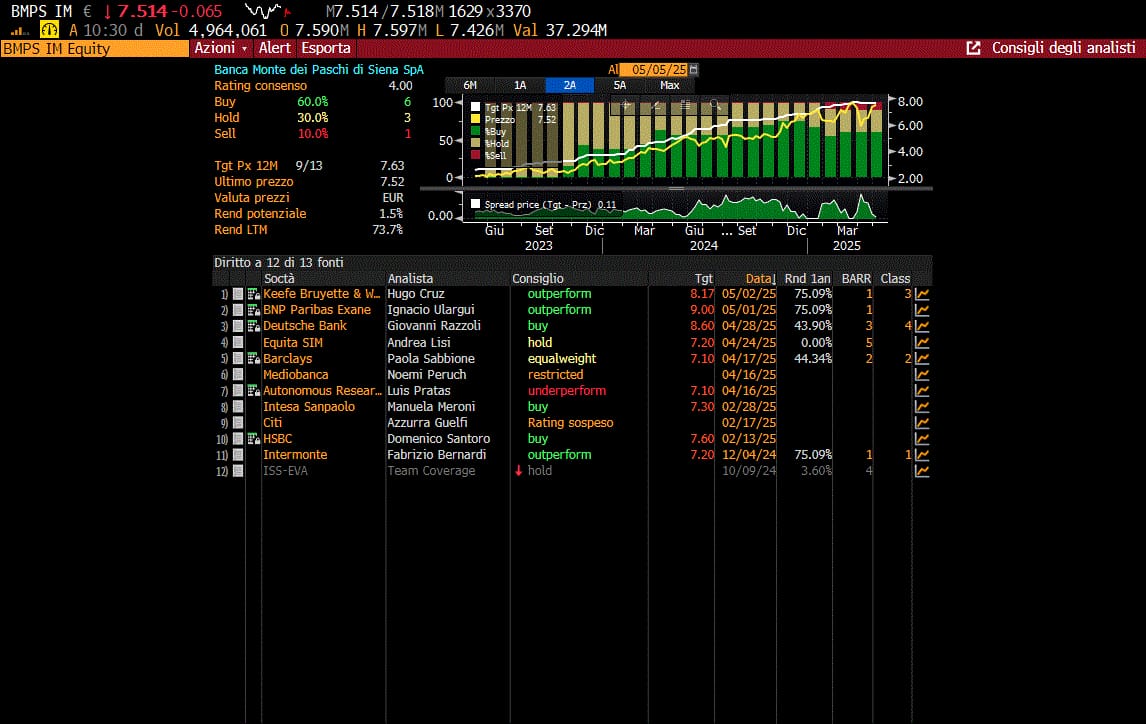Open the document icon for Mediobanca row

pyautogui.click(x=238, y=374)
